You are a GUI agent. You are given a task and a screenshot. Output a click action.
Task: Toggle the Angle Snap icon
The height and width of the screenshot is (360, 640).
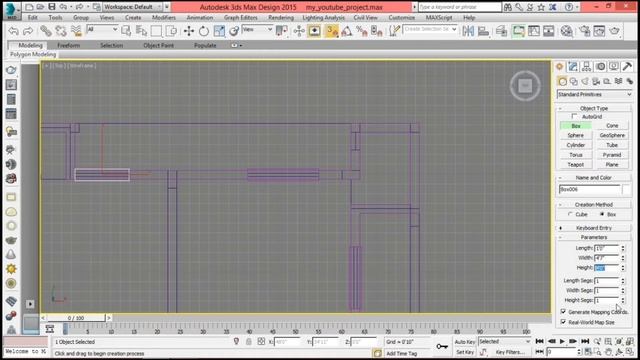(x=347, y=31)
